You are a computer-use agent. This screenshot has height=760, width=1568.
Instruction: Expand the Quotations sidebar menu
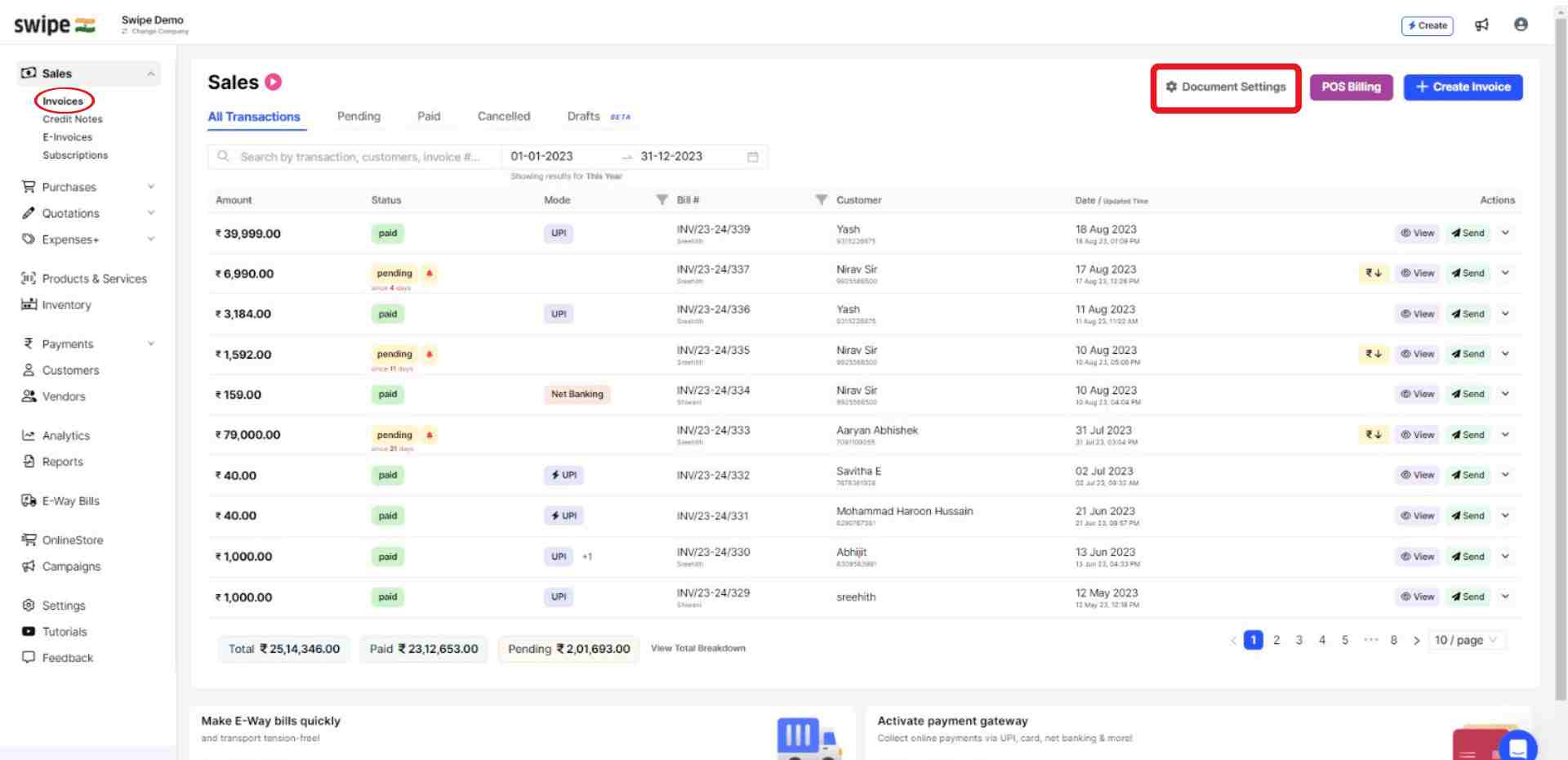coord(151,213)
